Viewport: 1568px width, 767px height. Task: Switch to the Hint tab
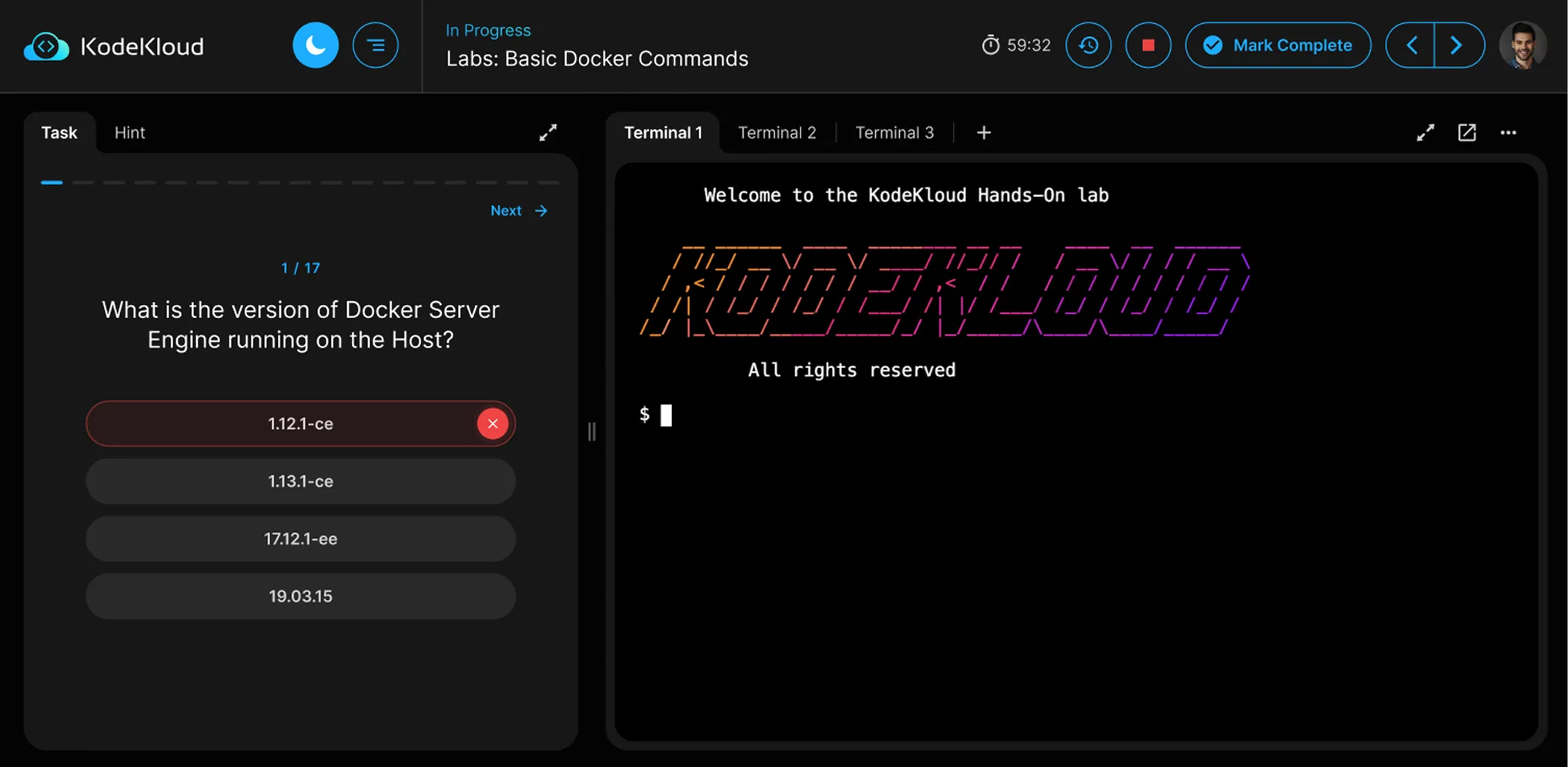129,132
